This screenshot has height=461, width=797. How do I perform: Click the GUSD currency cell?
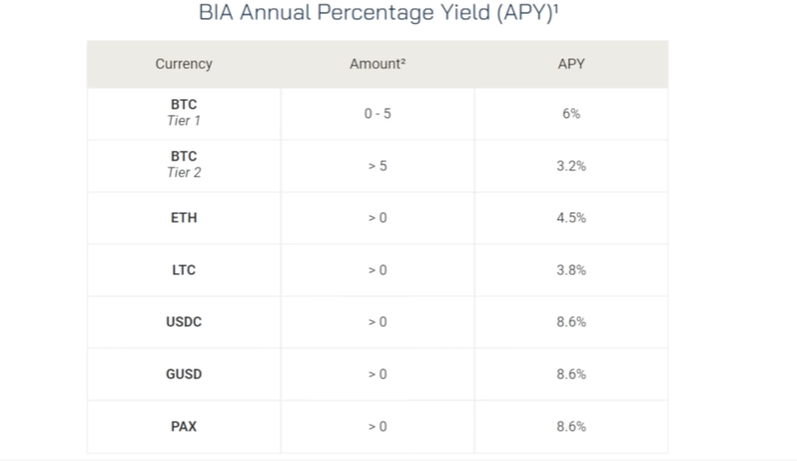[183, 374]
